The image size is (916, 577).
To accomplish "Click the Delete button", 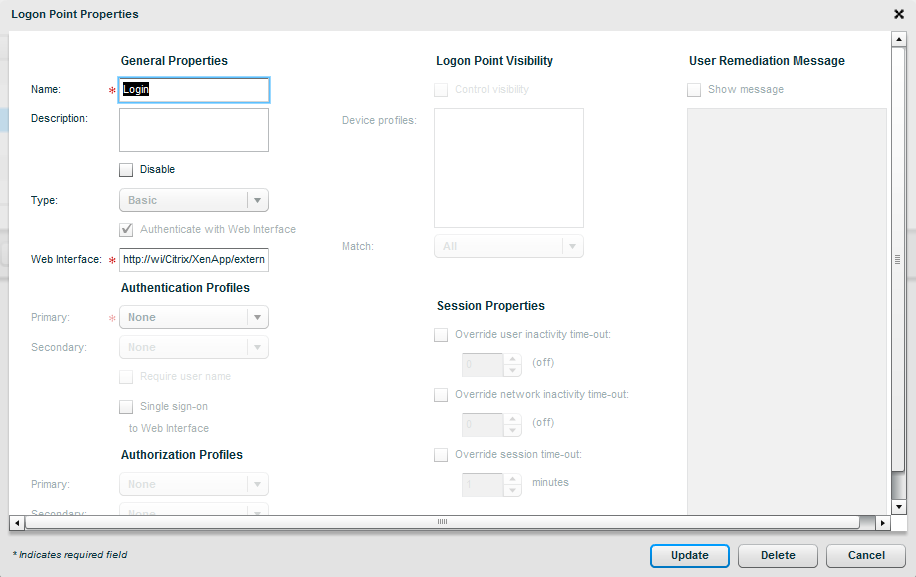I will tap(778, 555).
